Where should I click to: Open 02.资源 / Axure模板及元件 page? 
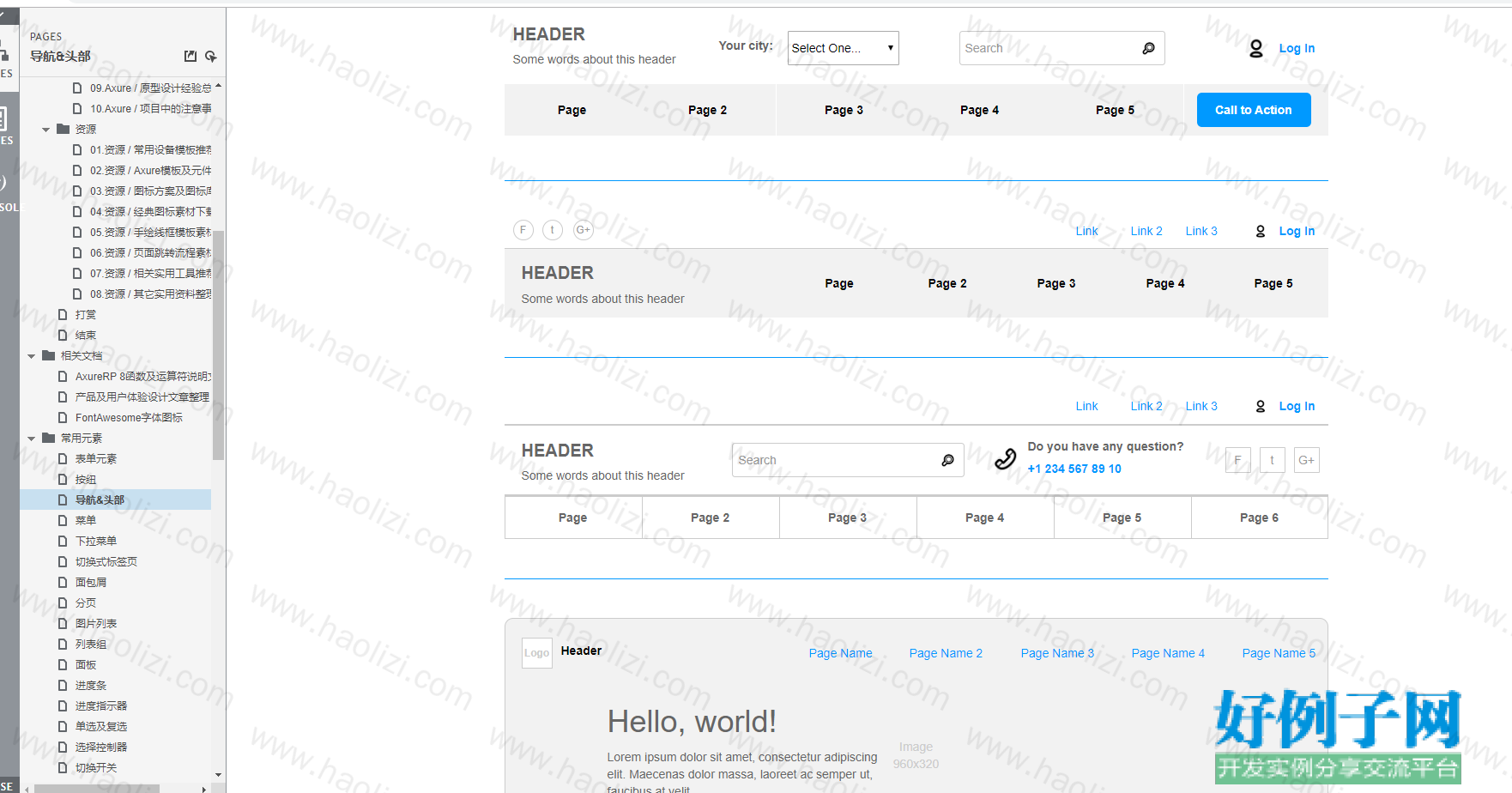(151, 170)
